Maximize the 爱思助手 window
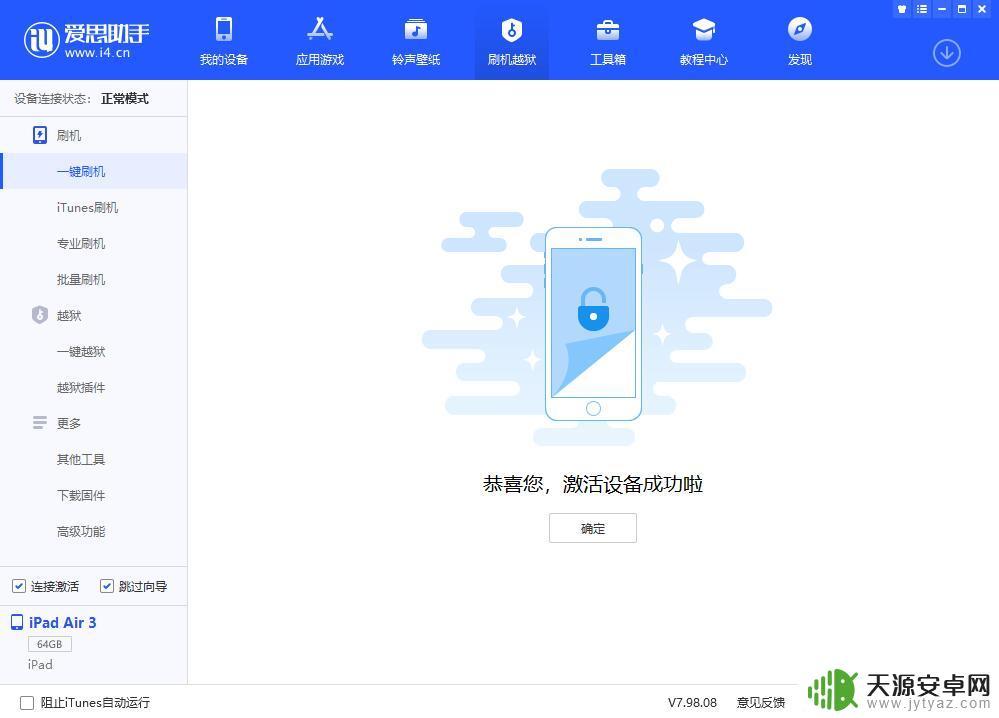 [x=962, y=9]
